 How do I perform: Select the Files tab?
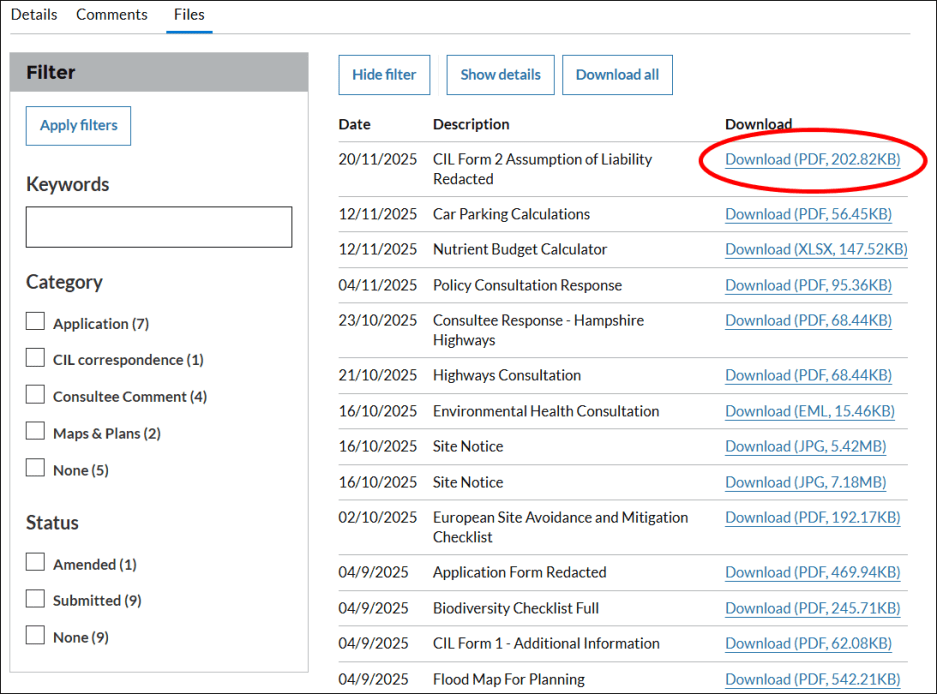189,15
